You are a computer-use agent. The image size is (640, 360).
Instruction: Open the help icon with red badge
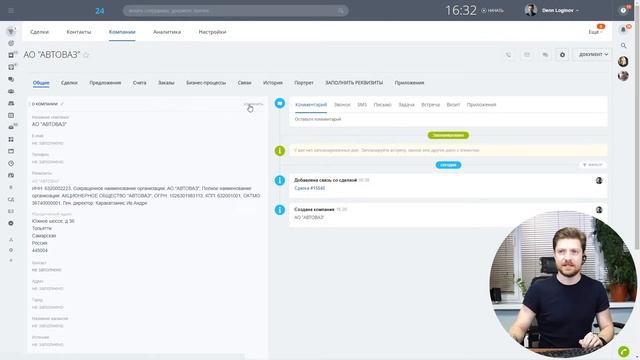(624, 10)
